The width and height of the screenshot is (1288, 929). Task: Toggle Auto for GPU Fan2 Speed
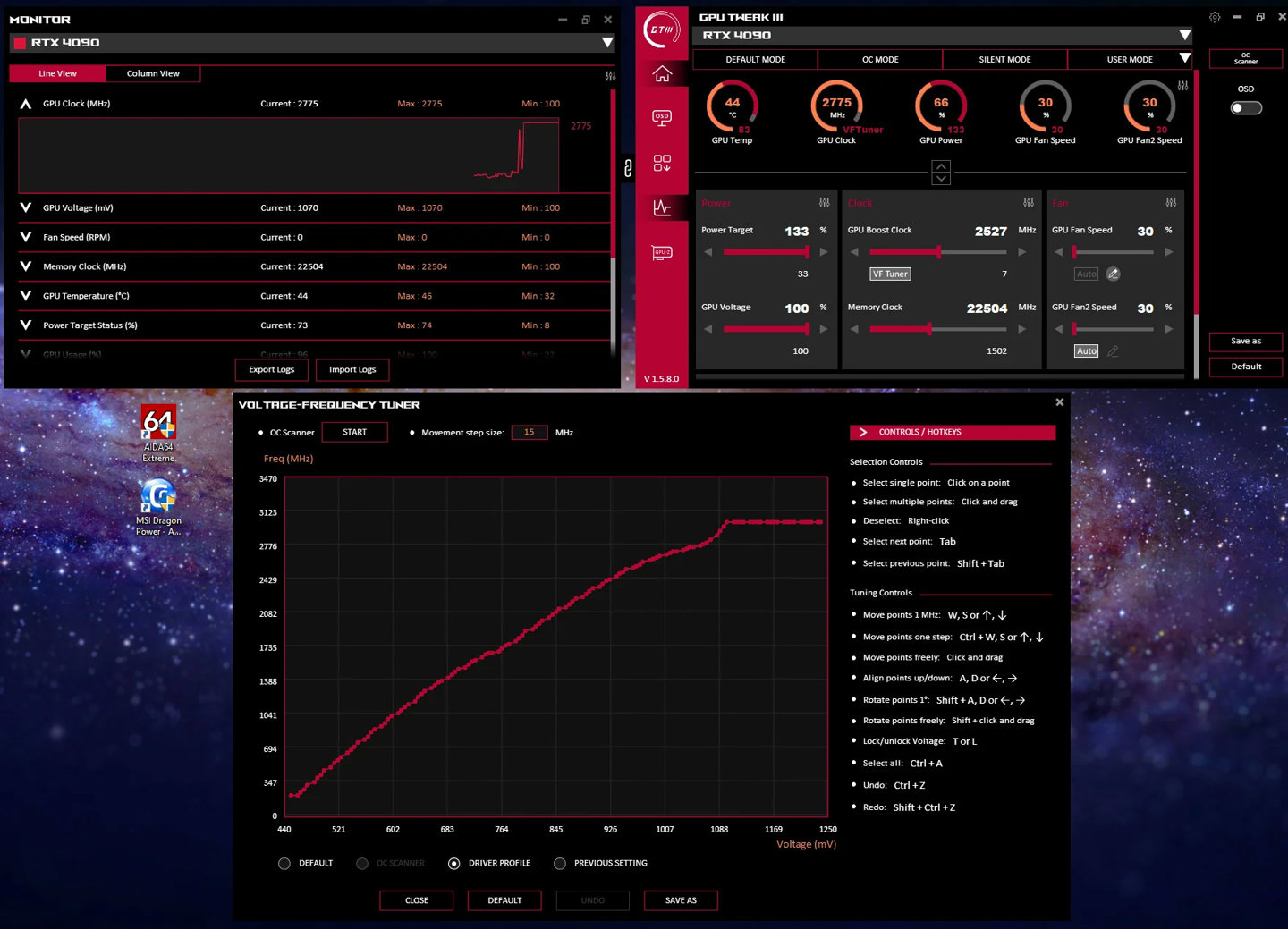[1087, 351]
